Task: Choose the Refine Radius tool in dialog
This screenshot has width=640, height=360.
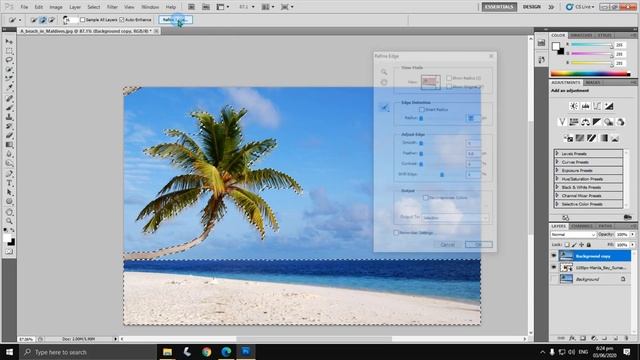Action: [384, 108]
